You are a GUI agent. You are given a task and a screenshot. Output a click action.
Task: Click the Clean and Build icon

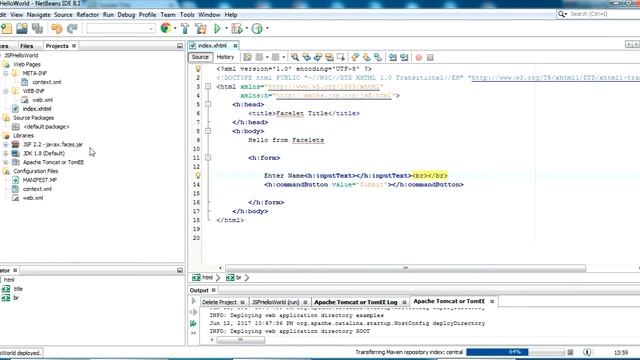(200, 28)
